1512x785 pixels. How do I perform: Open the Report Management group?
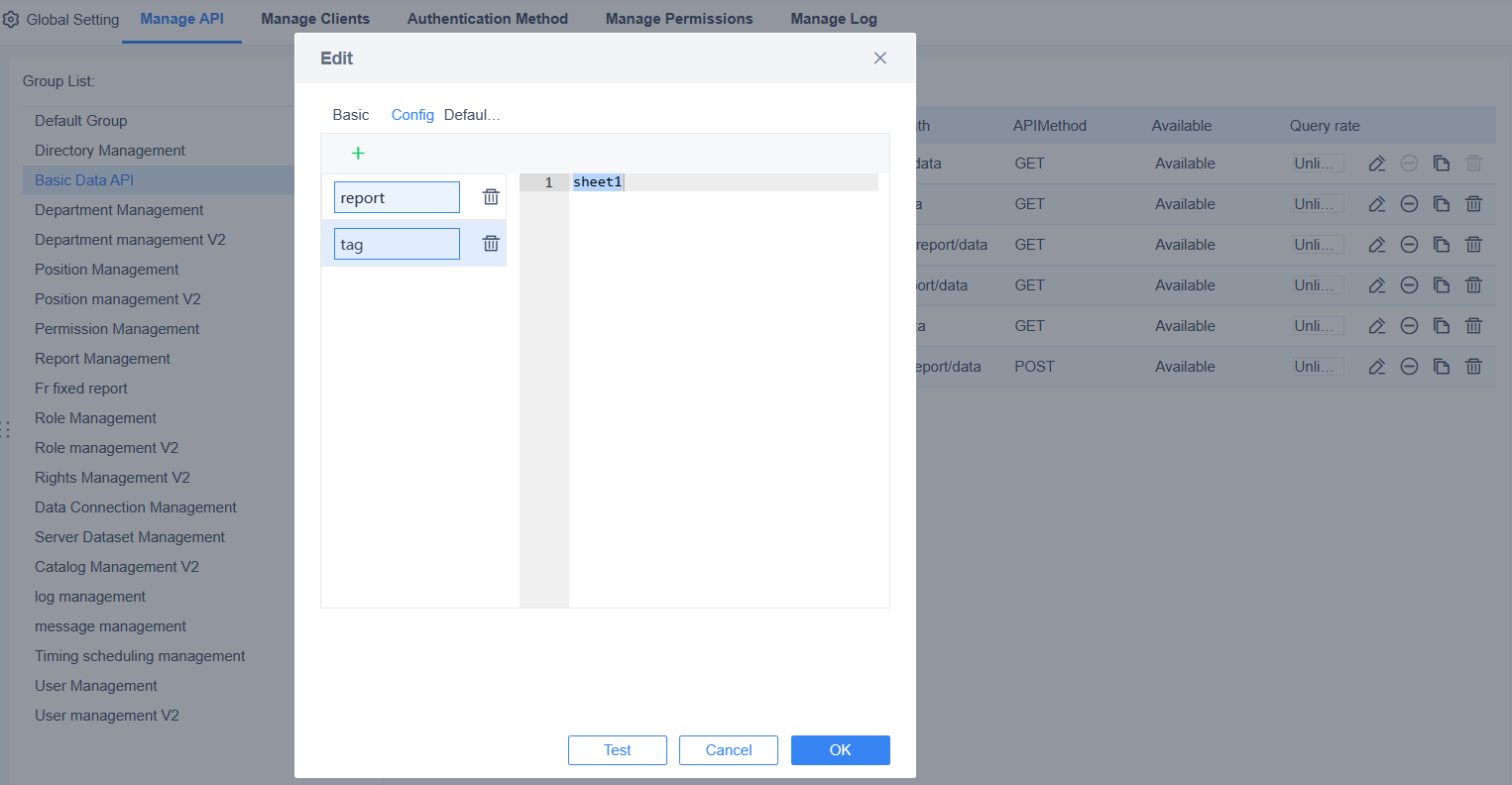(x=103, y=359)
